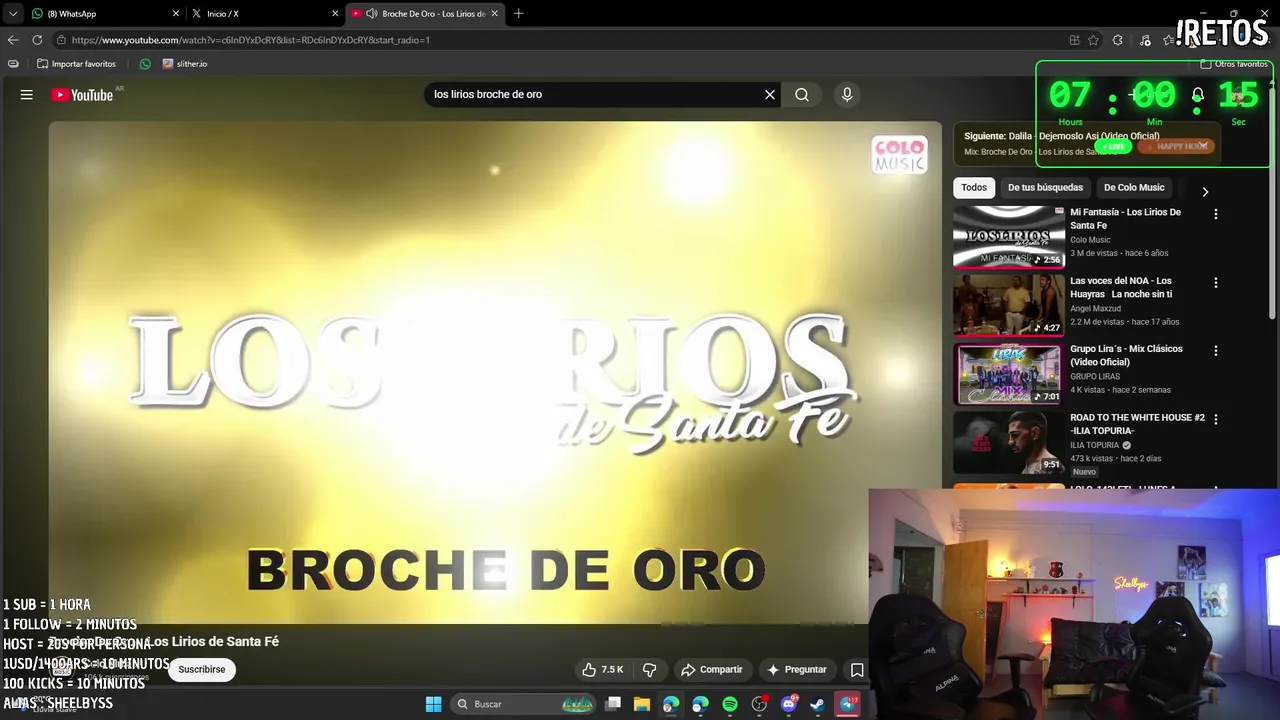
Task: Open WhatsApp bookmark icon in favorites bar
Action: pyautogui.click(x=145, y=64)
